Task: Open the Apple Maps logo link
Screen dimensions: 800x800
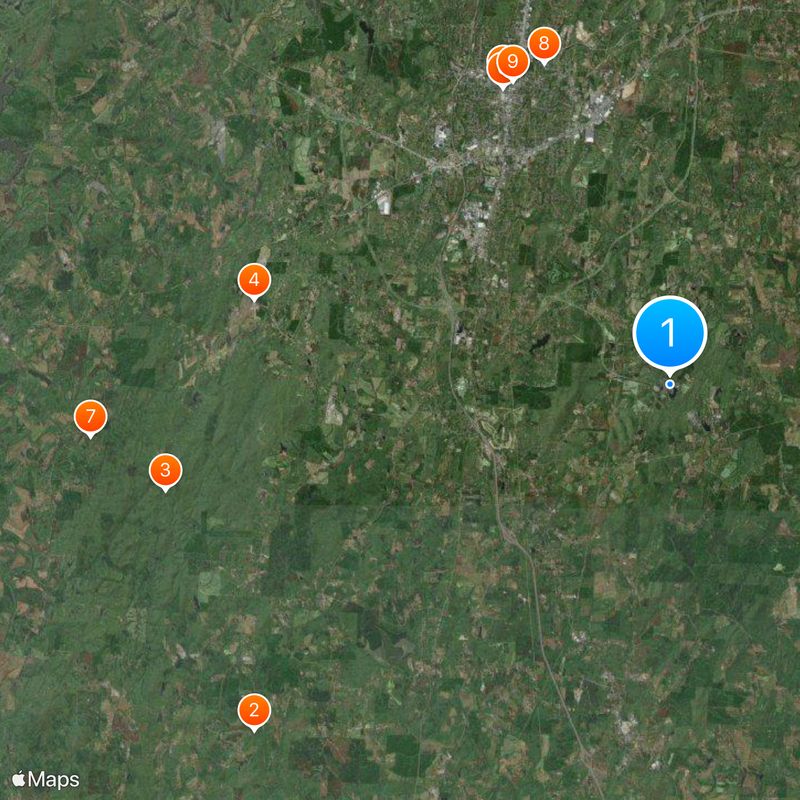Action: [x=46, y=780]
